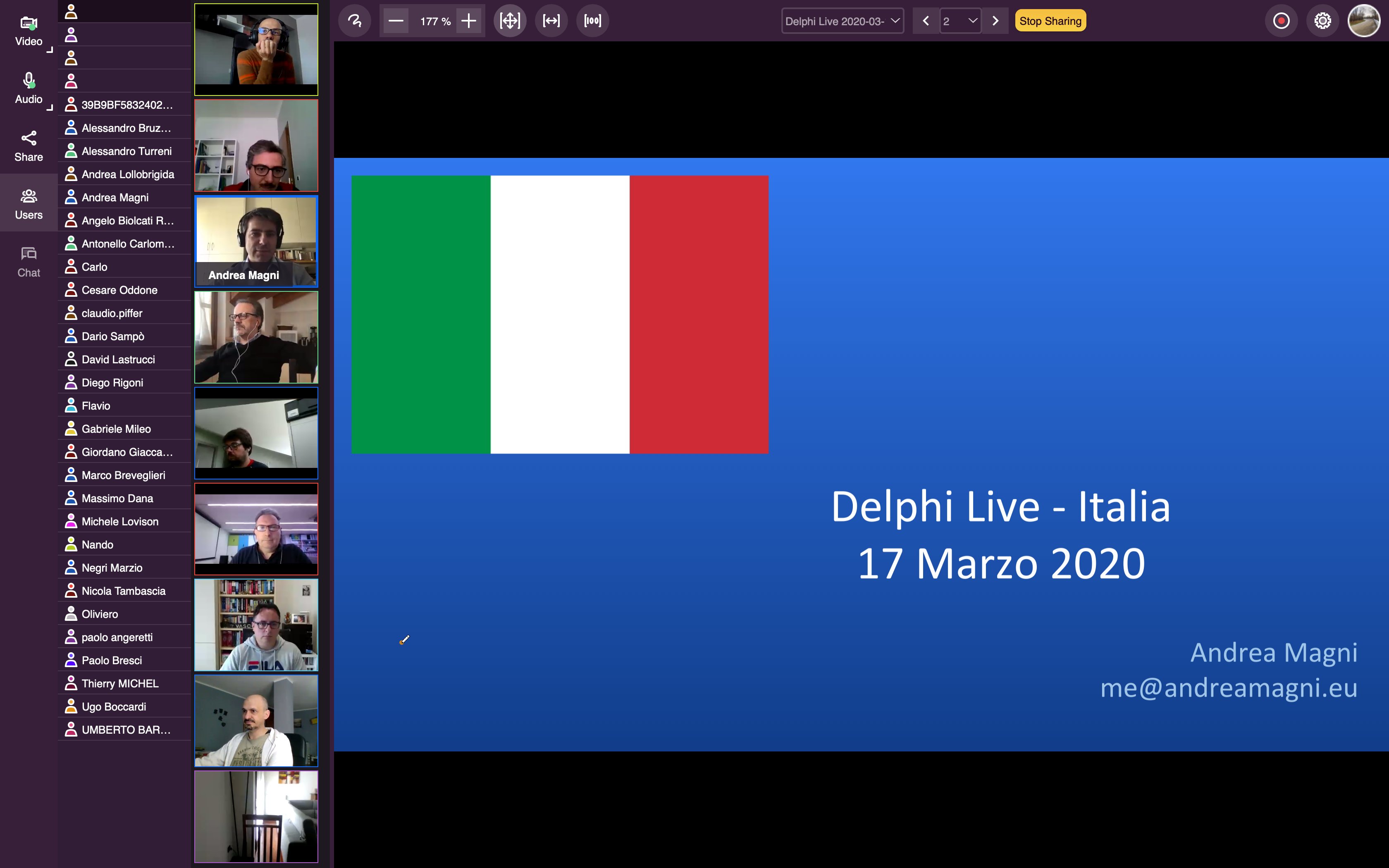
Task: Expand Audio options corner arrow
Action: click(x=50, y=108)
